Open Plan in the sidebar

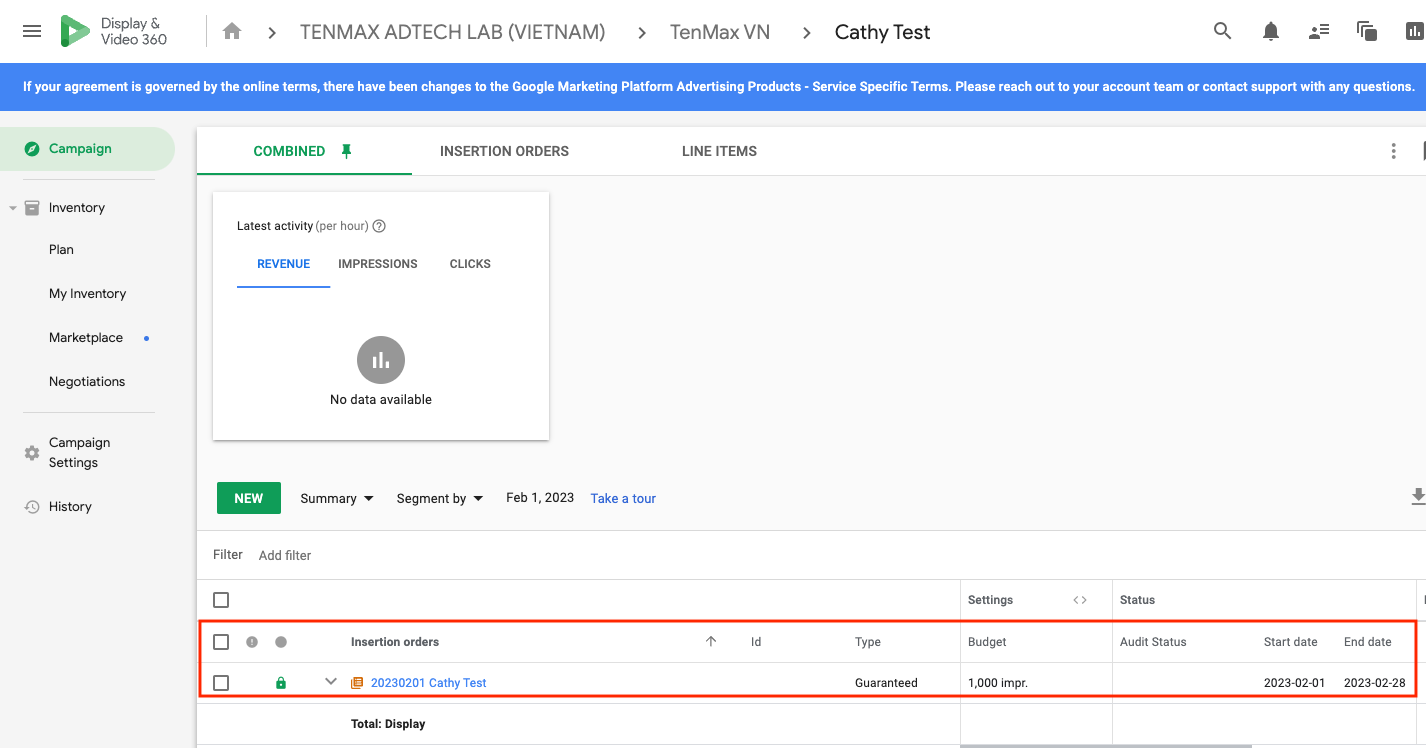(x=61, y=250)
